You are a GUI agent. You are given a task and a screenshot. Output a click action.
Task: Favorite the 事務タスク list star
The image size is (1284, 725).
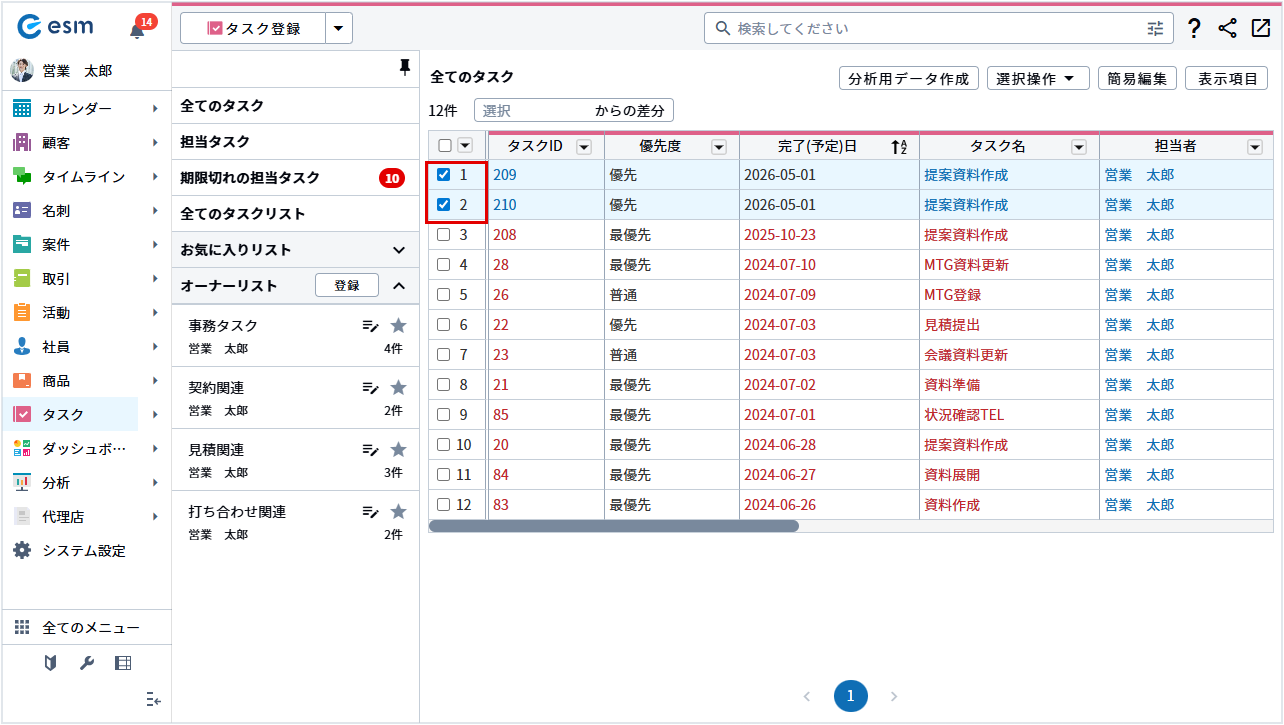click(x=398, y=325)
